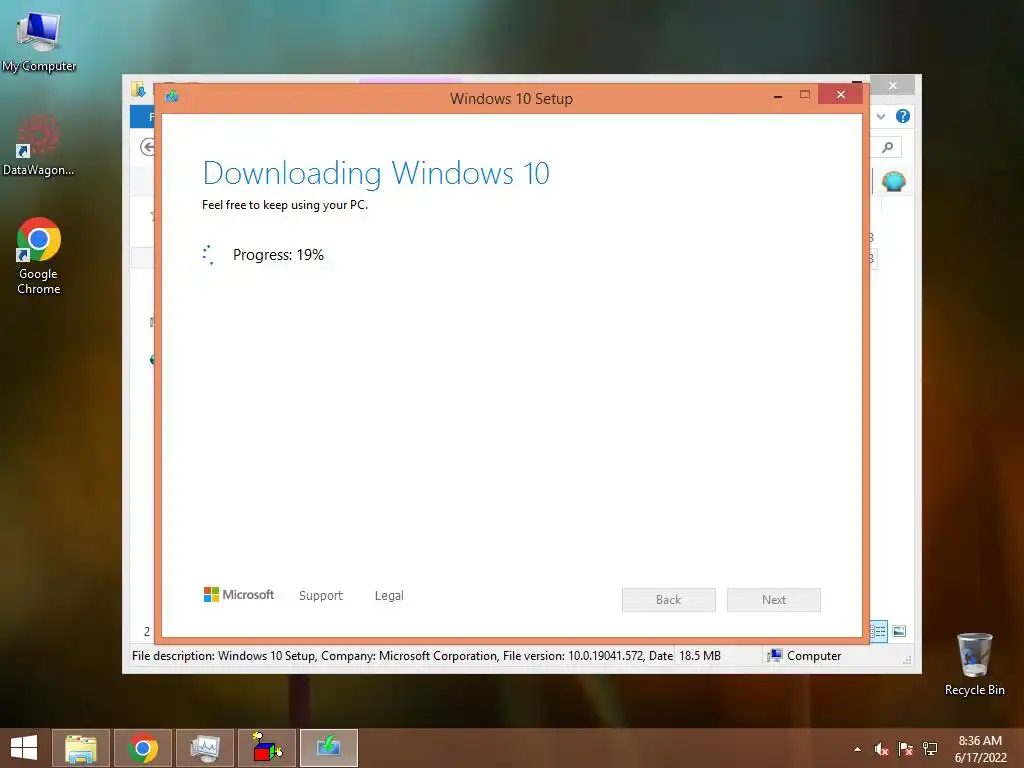Switch File Explorer to details view
1024x768 pixels.
878,631
